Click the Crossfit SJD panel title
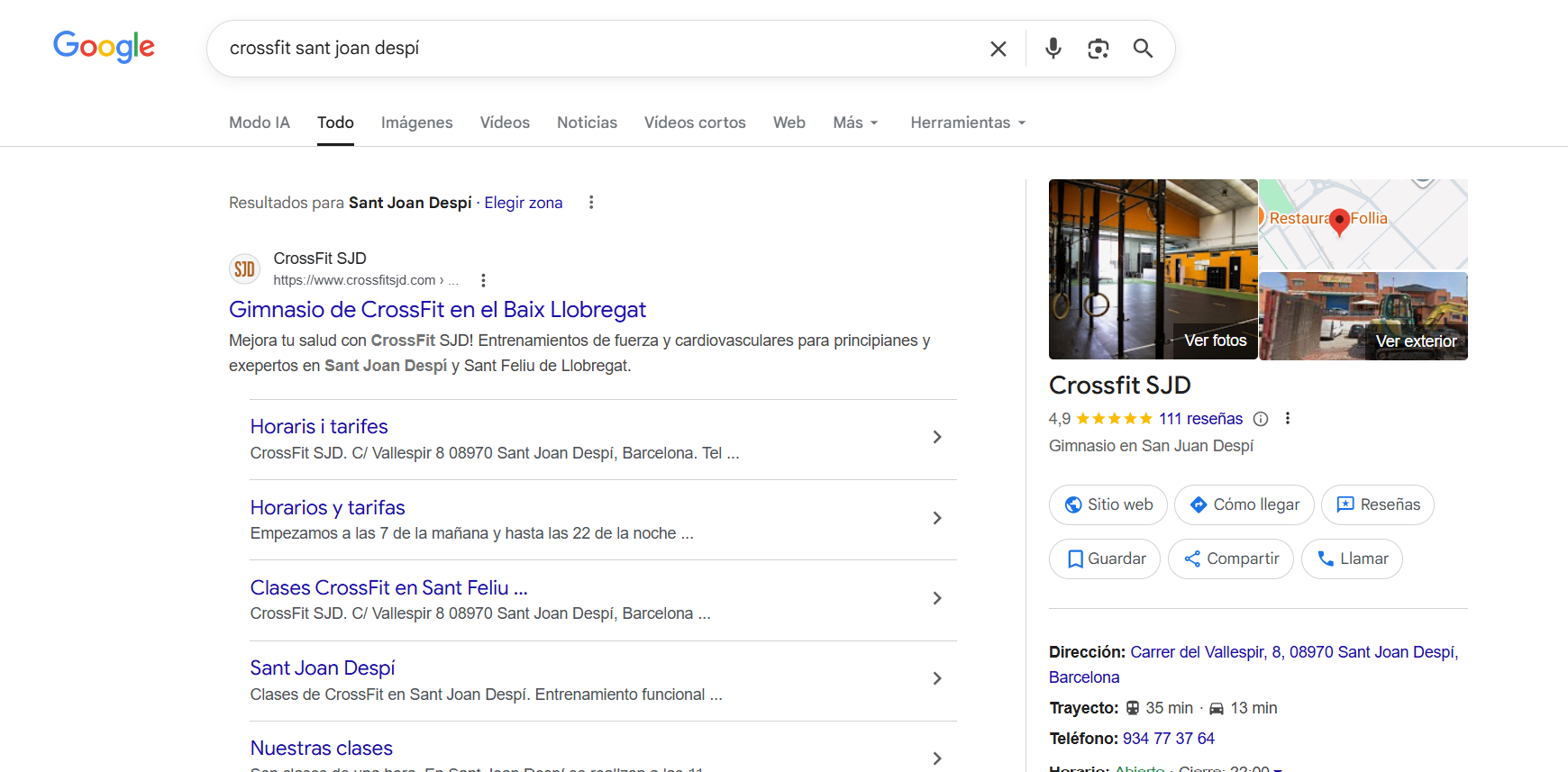Viewport: 1568px width, 772px height. tap(1120, 386)
